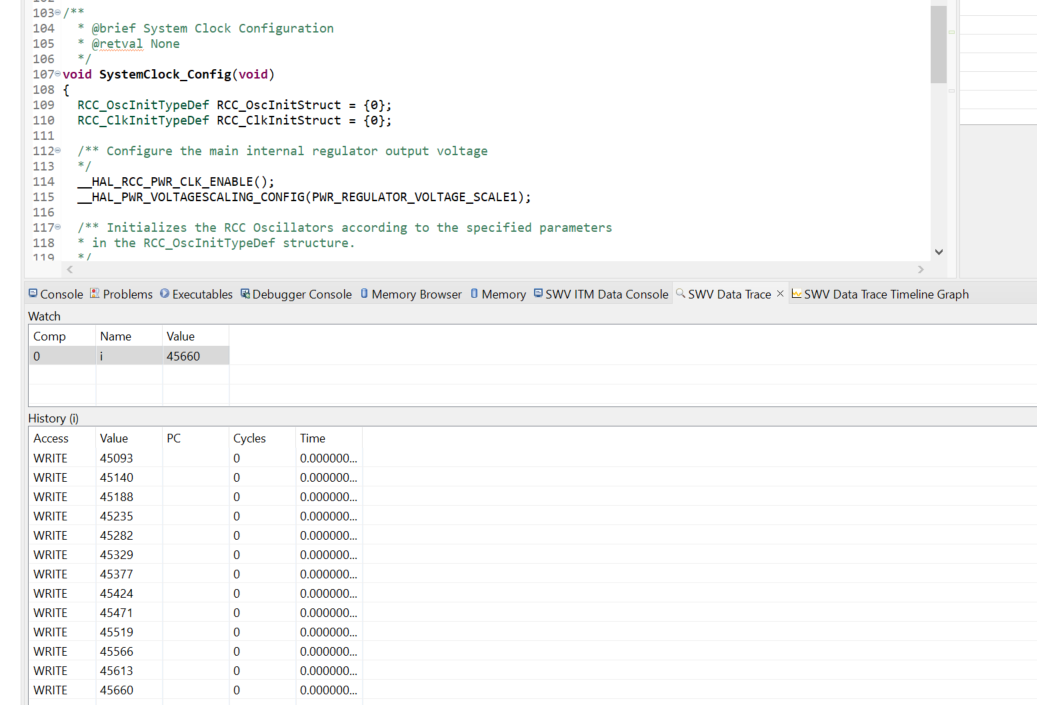Close the SWV Data Trace tab

(x=781, y=294)
